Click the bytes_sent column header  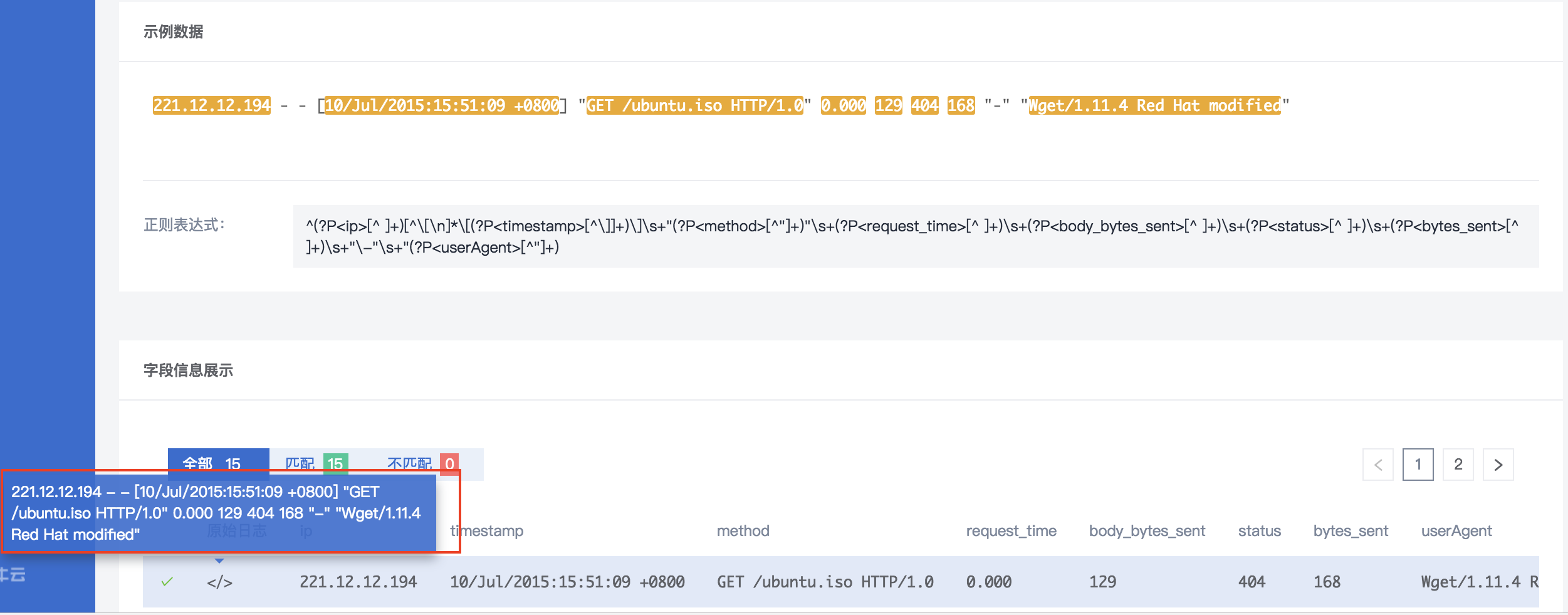pyautogui.click(x=1351, y=531)
